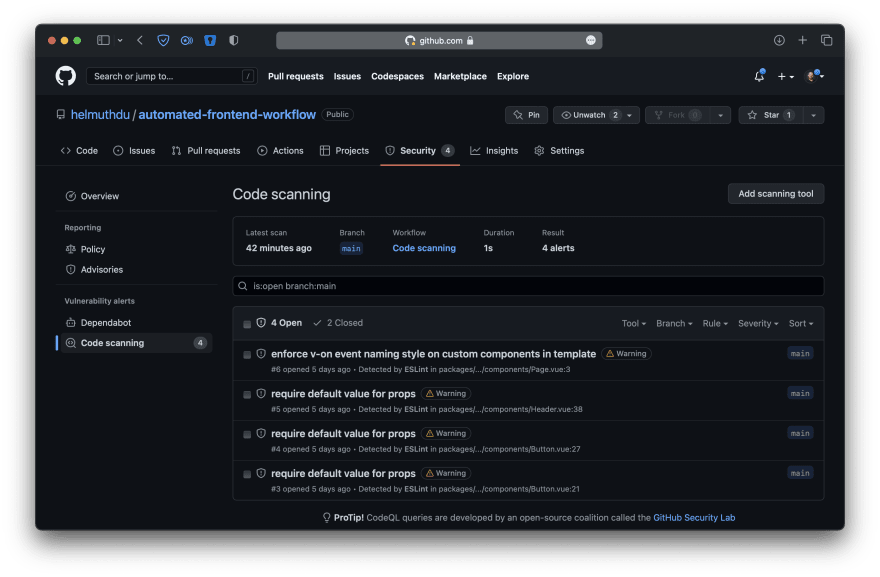The width and height of the screenshot is (880, 577).
Task: Pin the repository
Action: tap(526, 115)
